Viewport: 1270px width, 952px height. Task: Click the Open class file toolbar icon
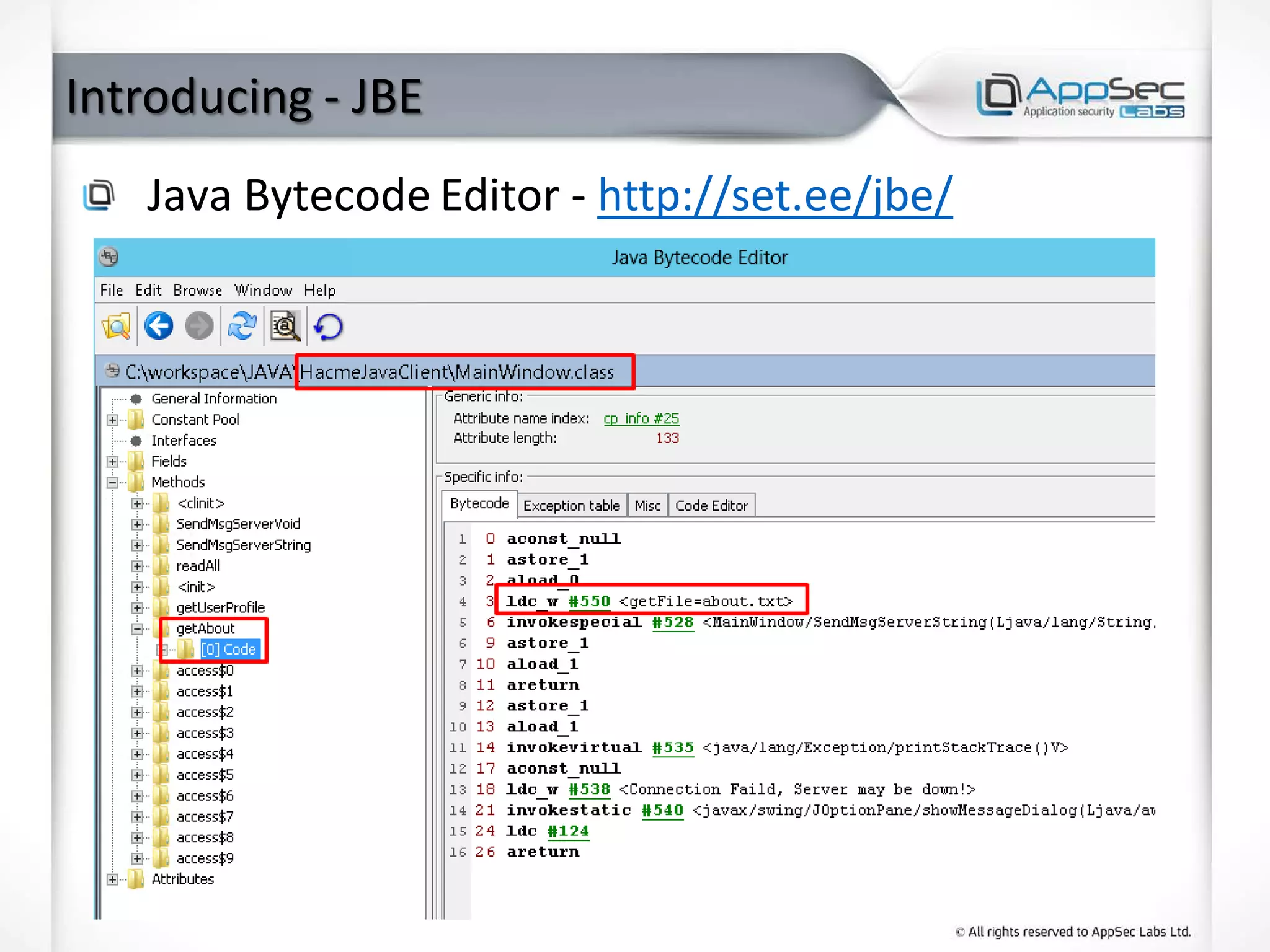click(x=117, y=326)
